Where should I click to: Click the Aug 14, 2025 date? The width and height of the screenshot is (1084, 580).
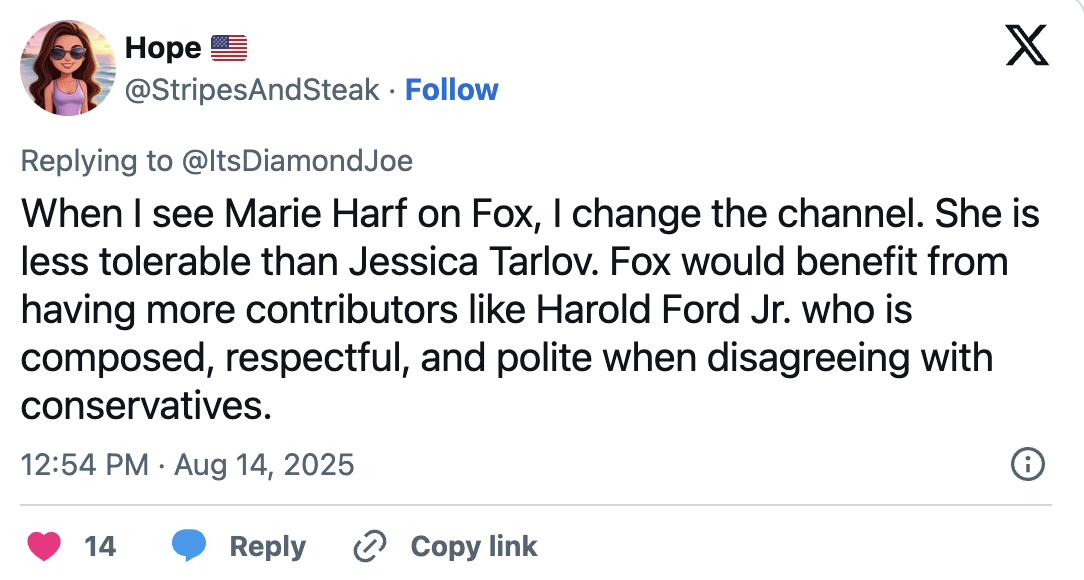point(264,465)
